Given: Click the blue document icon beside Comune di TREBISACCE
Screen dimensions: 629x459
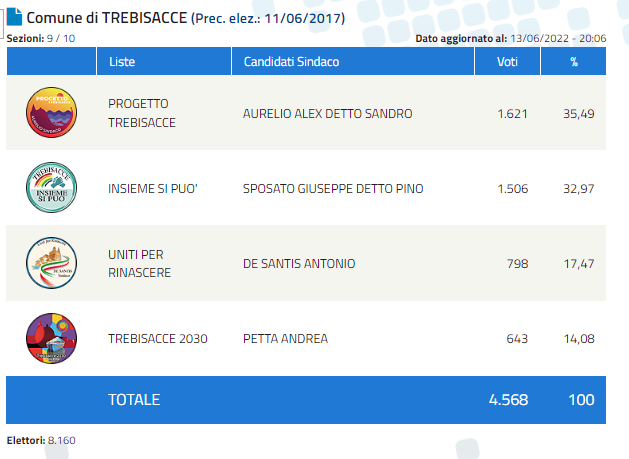Looking at the screenshot, I should tap(15, 17).
